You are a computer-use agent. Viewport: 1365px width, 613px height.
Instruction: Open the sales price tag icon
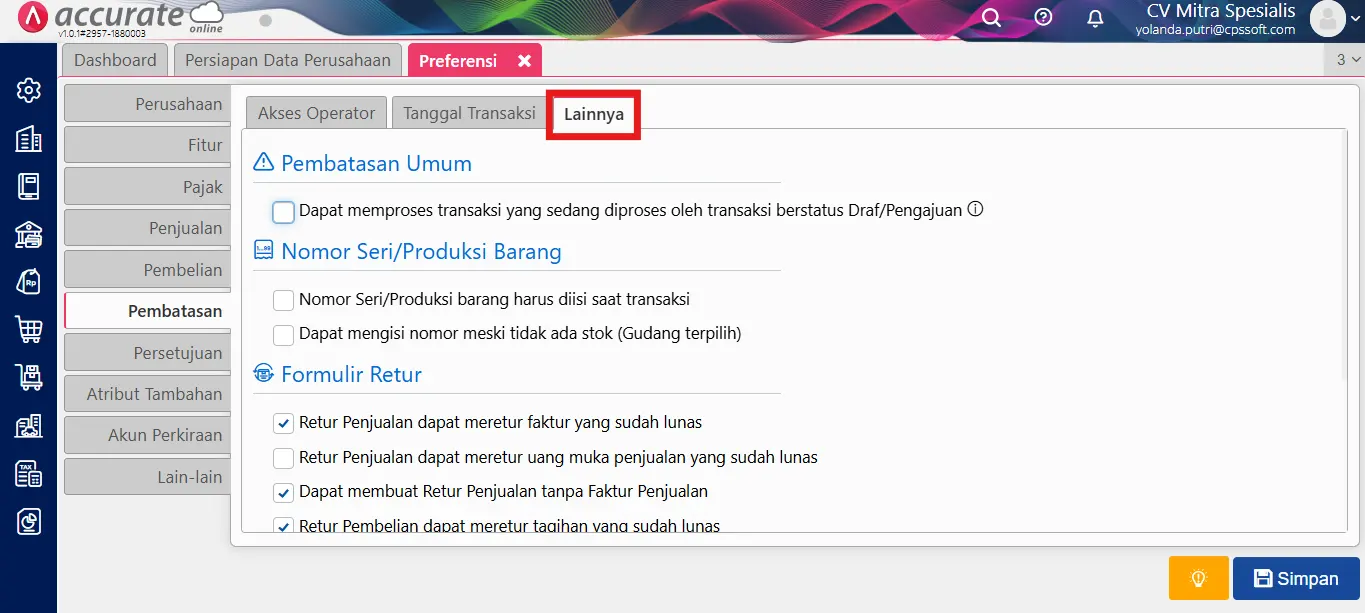(x=29, y=282)
